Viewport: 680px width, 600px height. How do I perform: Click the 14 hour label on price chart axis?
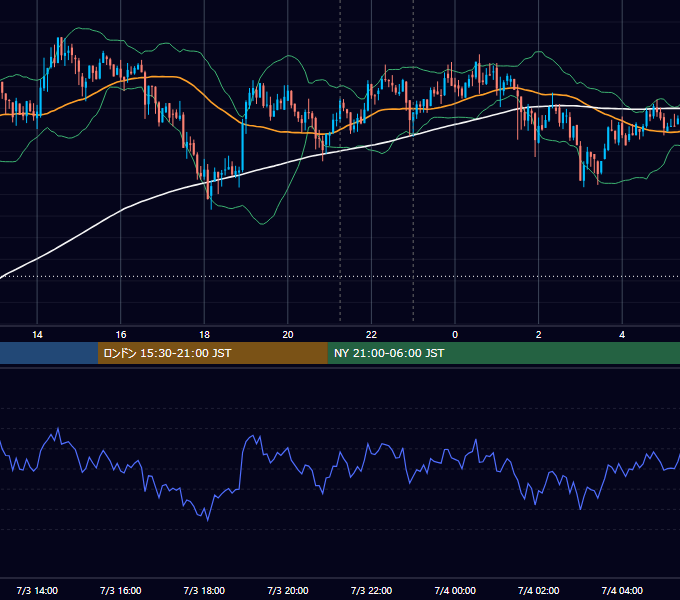[37, 335]
